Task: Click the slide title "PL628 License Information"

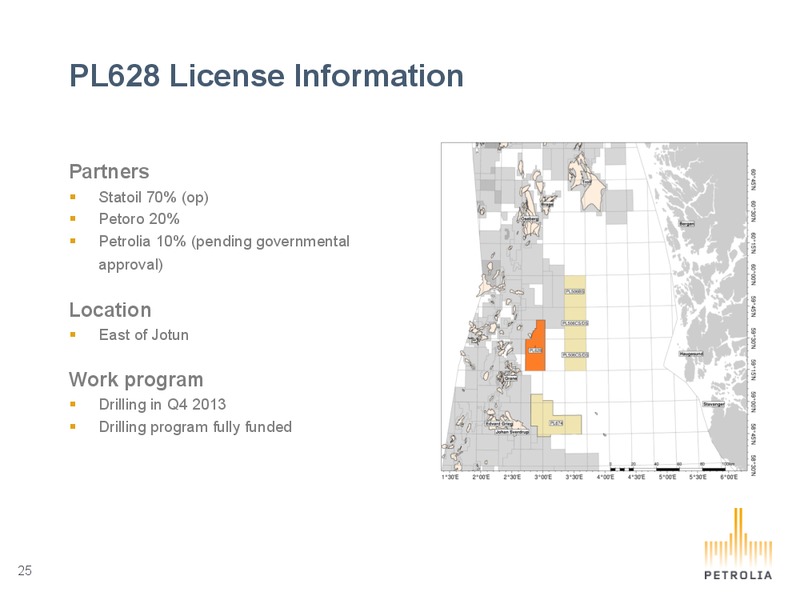Action: [266, 76]
